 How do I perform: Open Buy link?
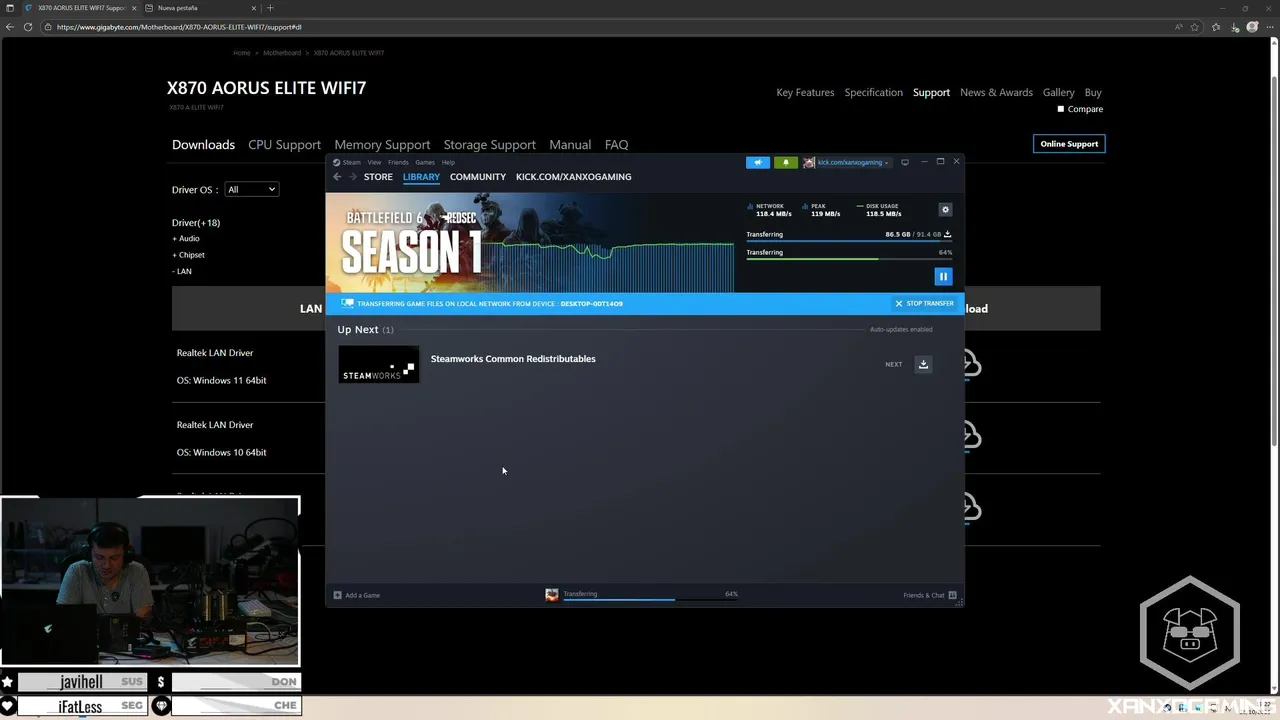pos(1093,92)
